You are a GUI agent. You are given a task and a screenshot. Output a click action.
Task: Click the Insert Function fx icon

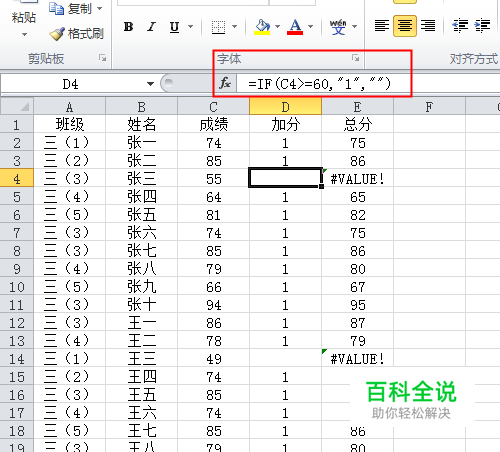[225, 83]
